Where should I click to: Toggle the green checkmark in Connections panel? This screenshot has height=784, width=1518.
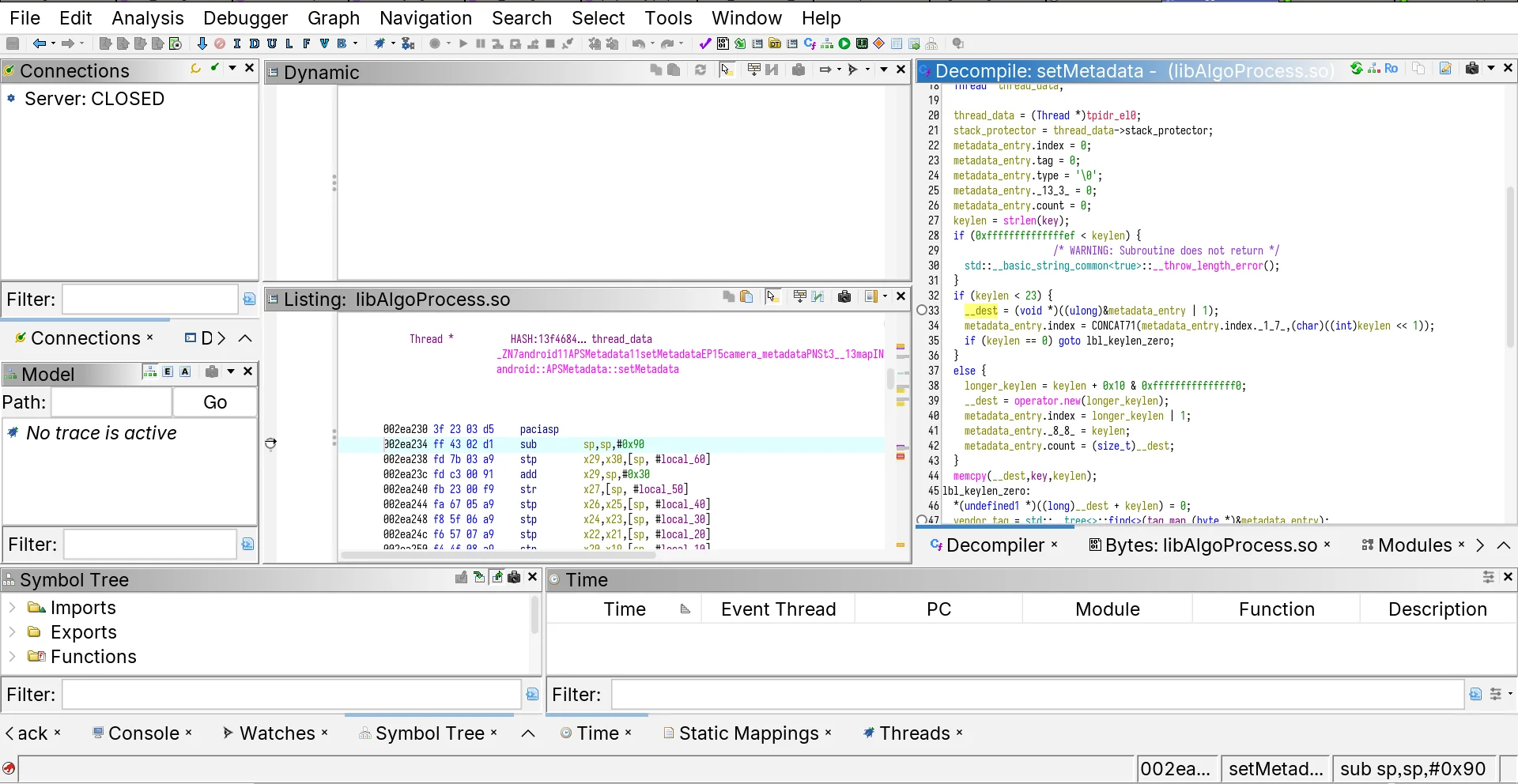(x=215, y=70)
